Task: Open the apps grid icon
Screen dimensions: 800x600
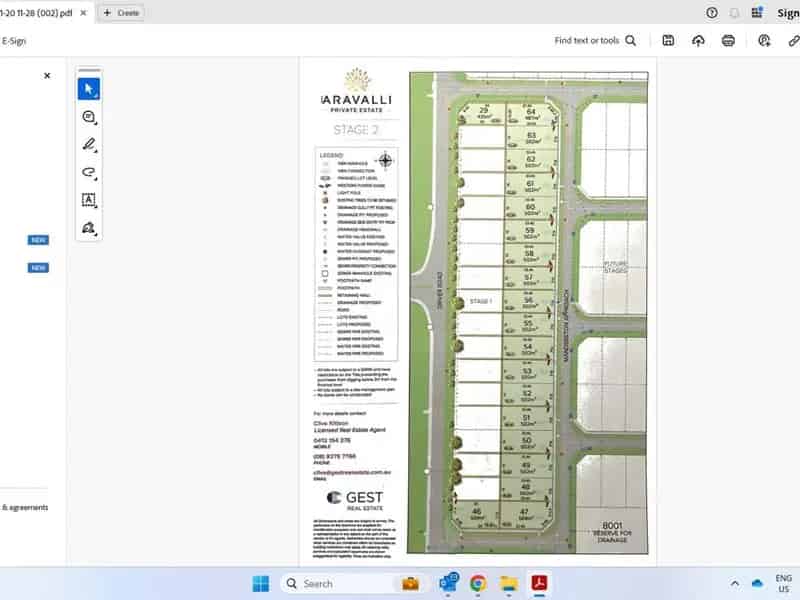Action: (x=757, y=12)
